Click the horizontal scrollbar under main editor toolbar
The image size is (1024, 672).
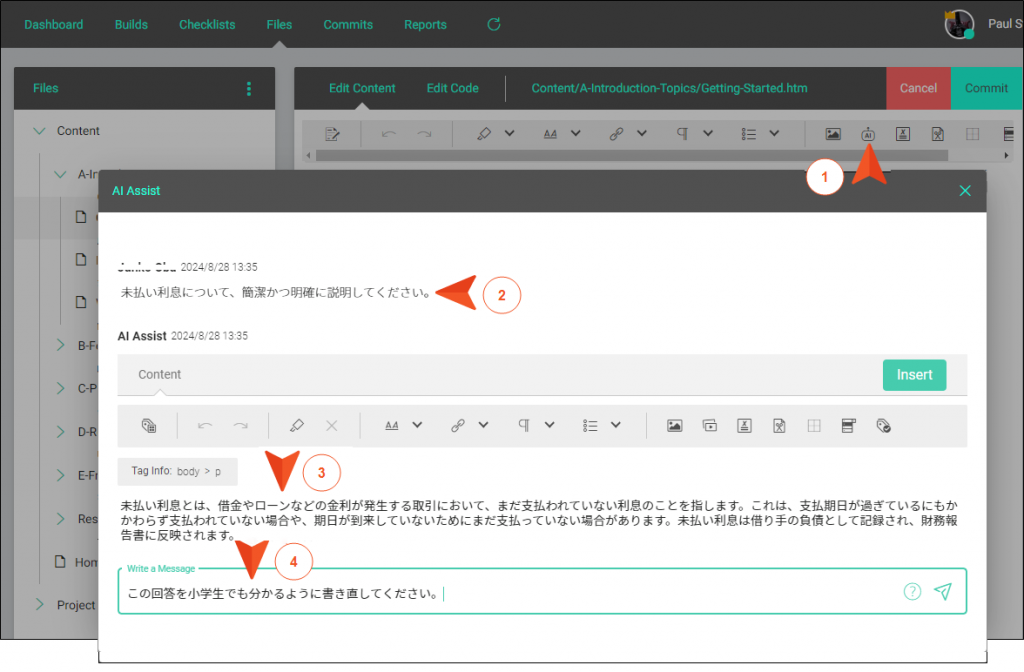coord(632,155)
